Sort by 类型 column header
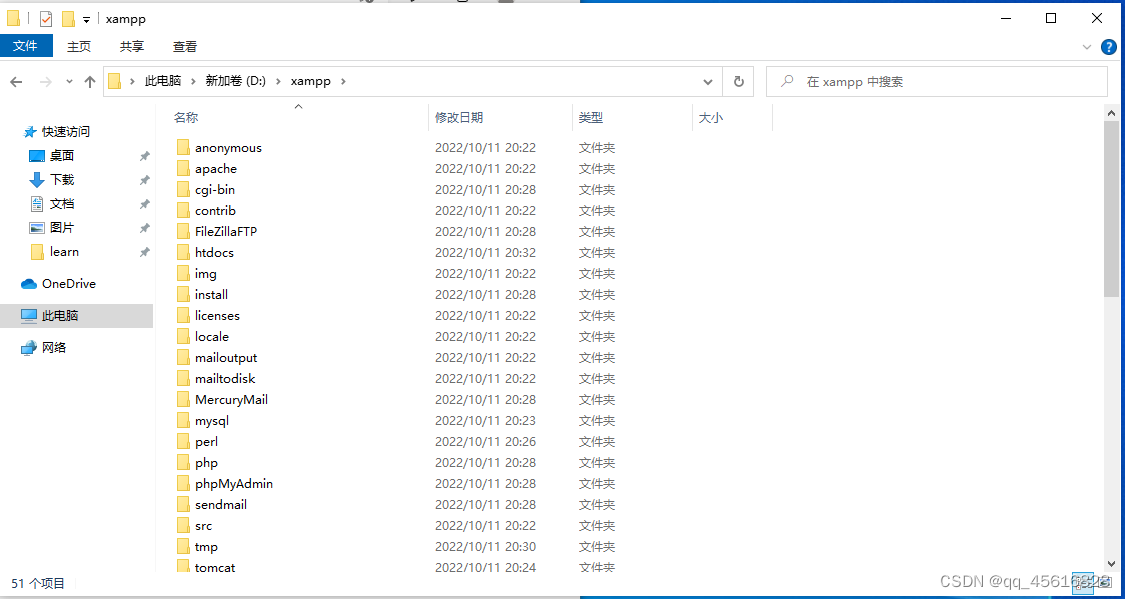The image size is (1125, 599). click(591, 118)
